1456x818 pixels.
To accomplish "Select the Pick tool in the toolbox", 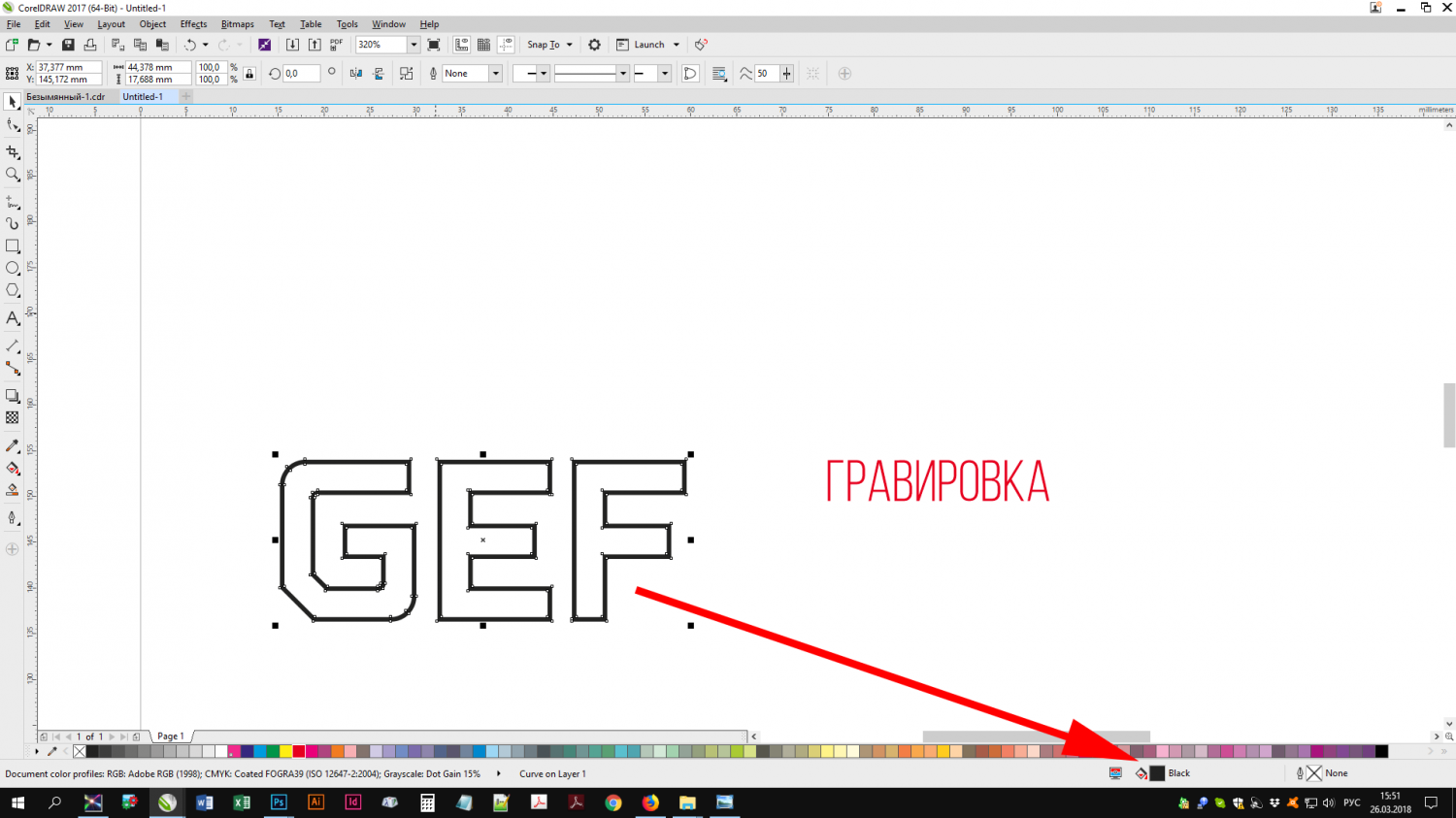I will point(13,102).
